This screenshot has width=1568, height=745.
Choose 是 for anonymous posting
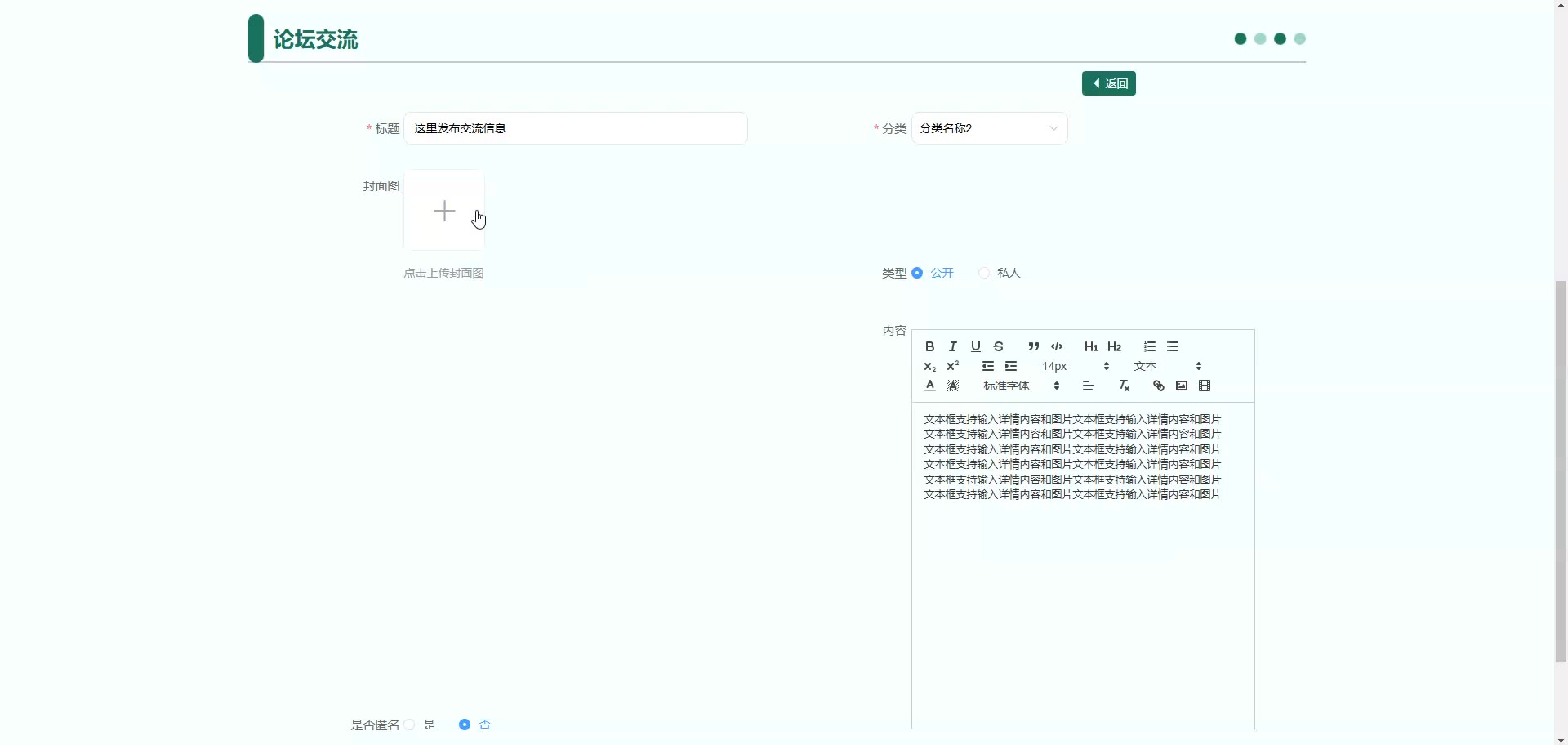coord(410,725)
